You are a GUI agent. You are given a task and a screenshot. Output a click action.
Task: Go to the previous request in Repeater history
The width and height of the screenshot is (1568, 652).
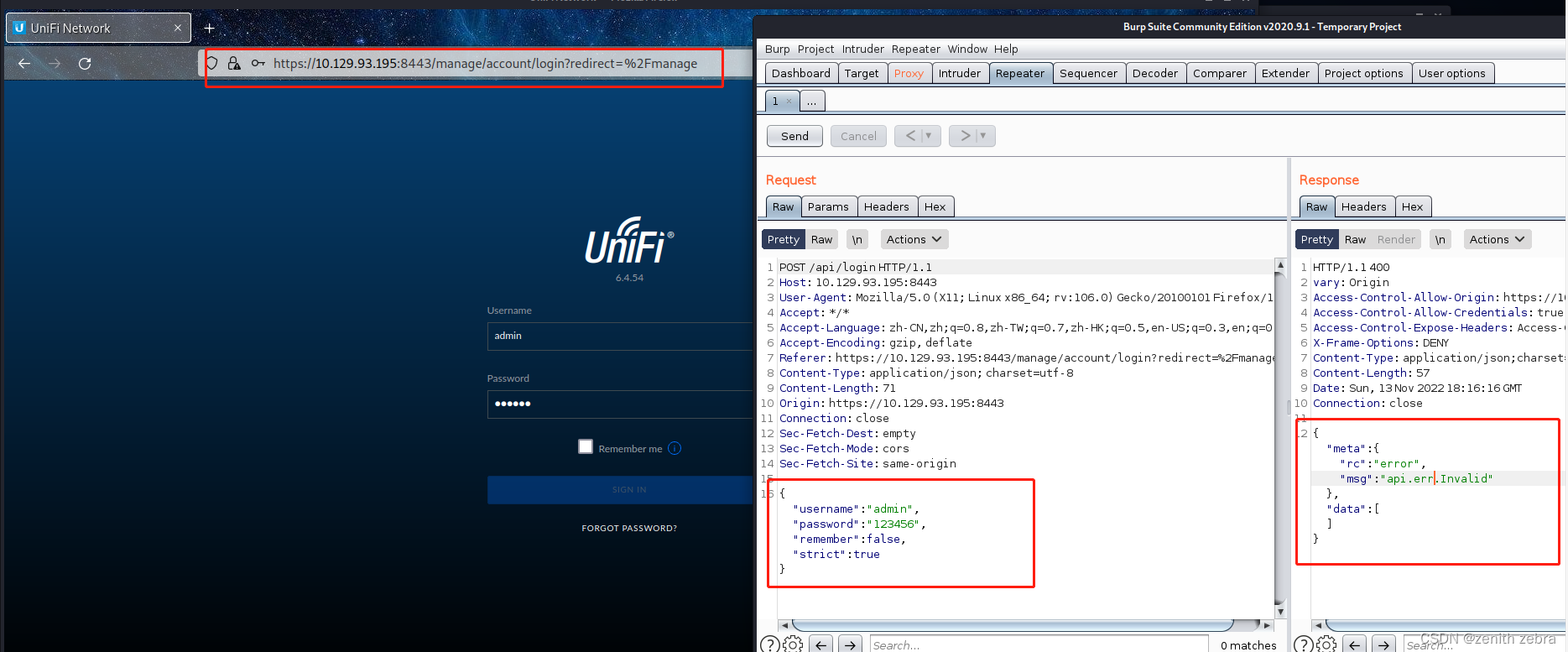click(x=909, y=136)
